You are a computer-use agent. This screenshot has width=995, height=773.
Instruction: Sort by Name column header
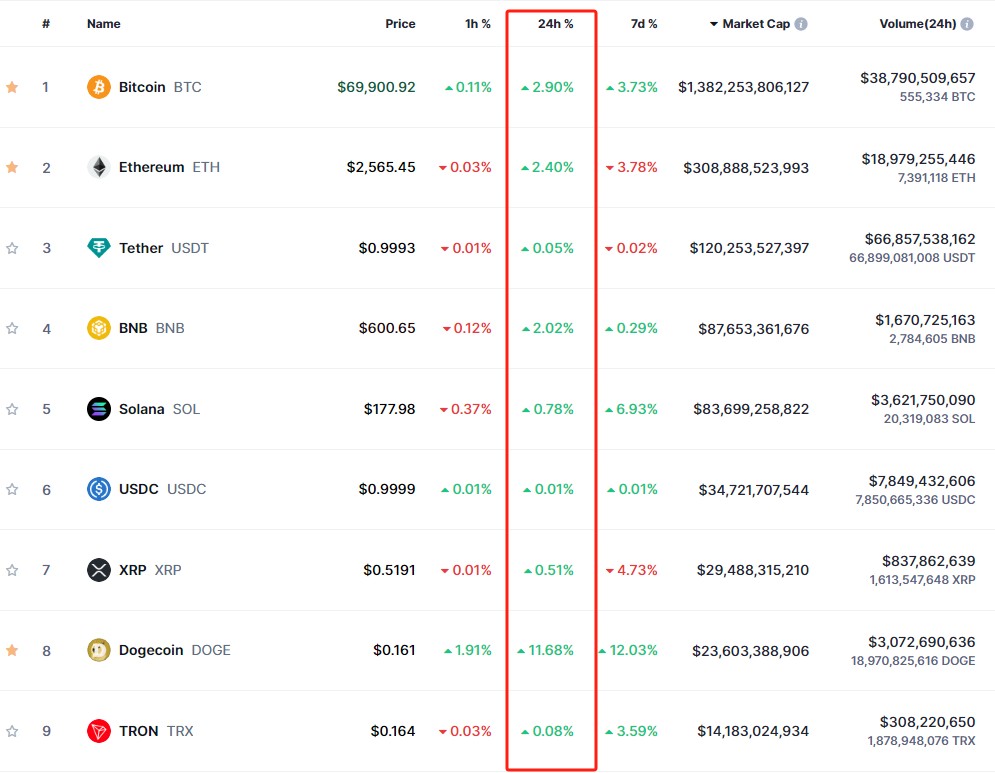tap(103, 24)
